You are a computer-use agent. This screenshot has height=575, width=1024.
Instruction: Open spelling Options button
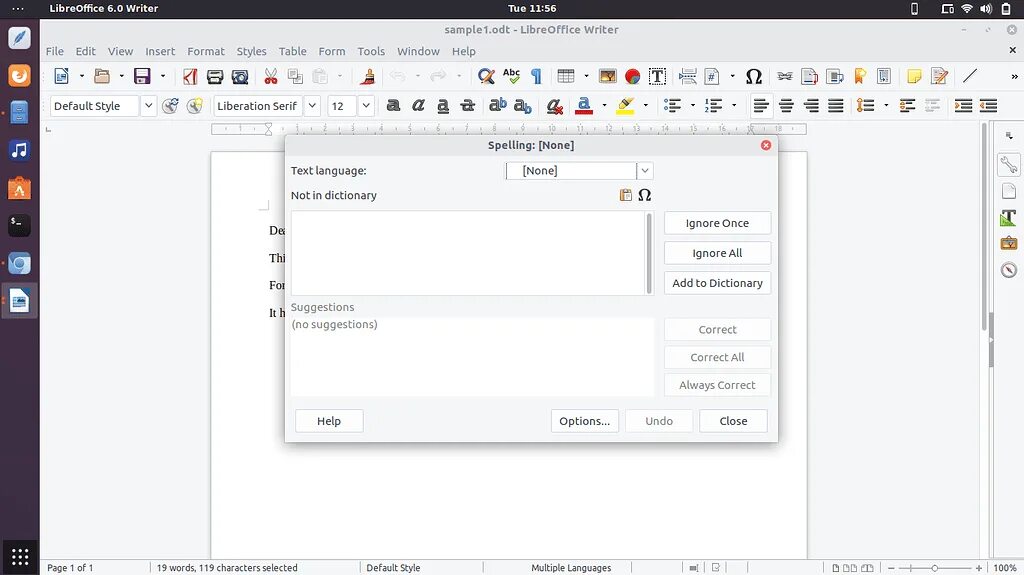(584, 421)
